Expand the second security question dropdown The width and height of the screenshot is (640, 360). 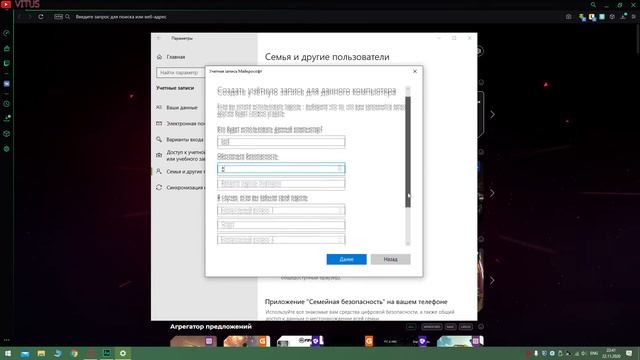[x=281, y=240]
